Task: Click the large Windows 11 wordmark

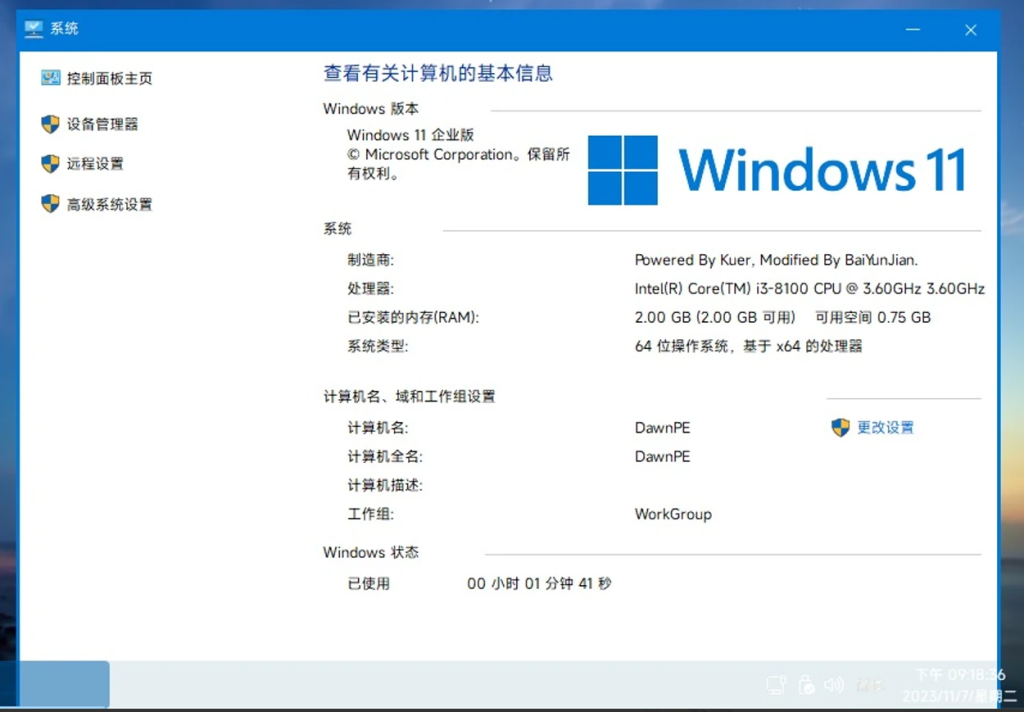Action: click(822, 170)
